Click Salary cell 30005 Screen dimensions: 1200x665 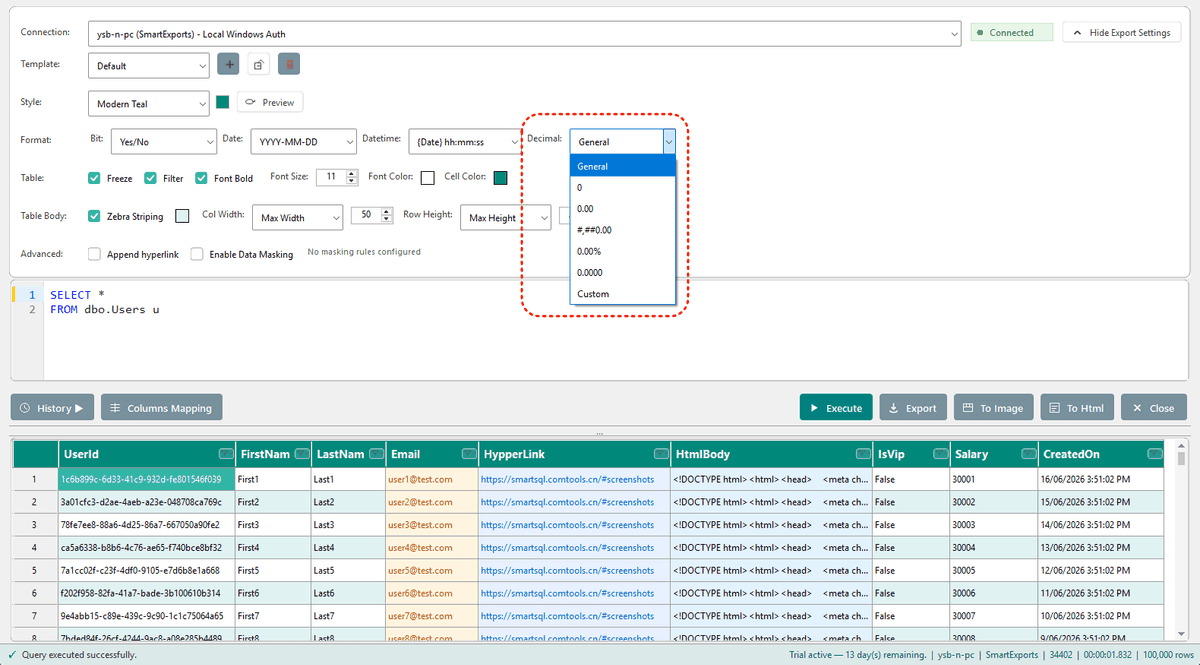pyautogui.click(x=994, y=570)
